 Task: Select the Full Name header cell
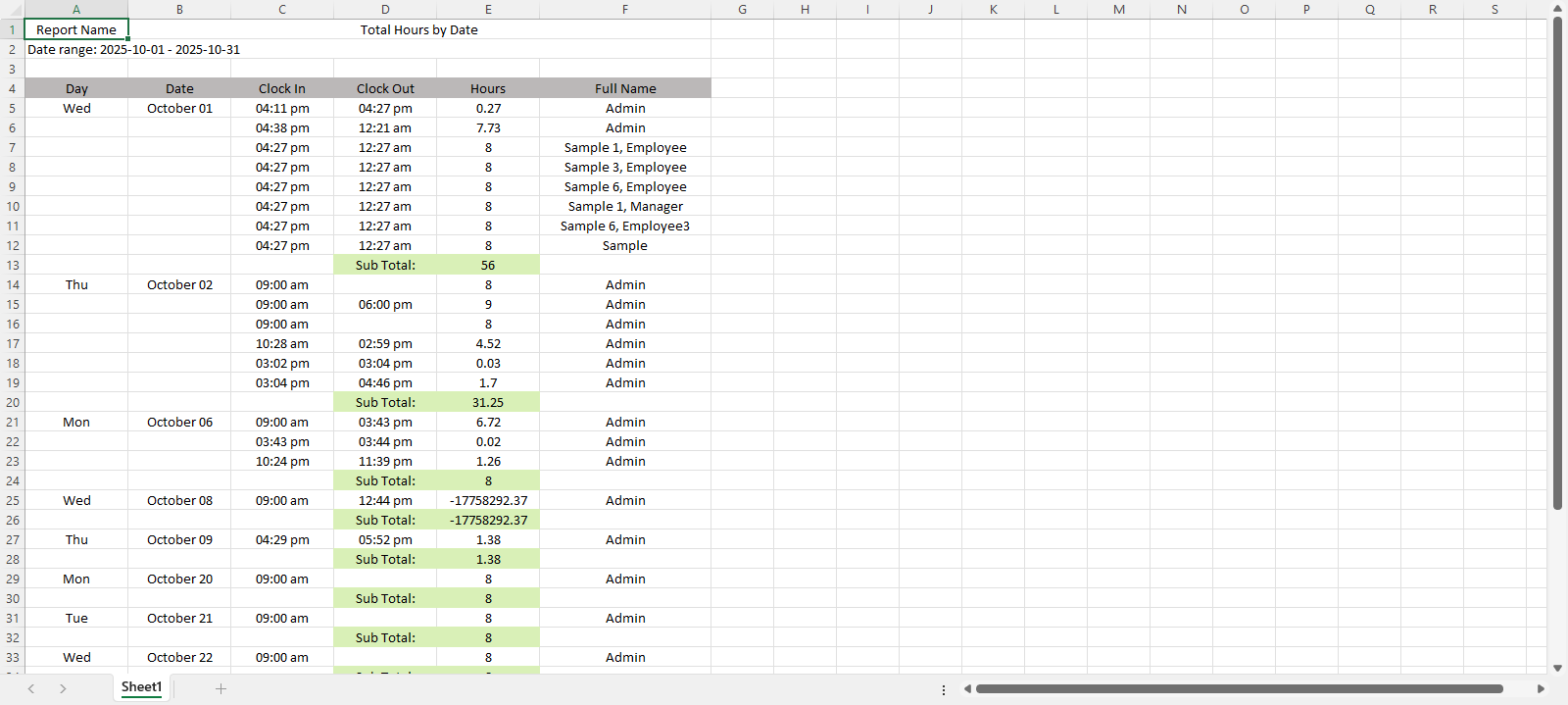click(625, 88)
